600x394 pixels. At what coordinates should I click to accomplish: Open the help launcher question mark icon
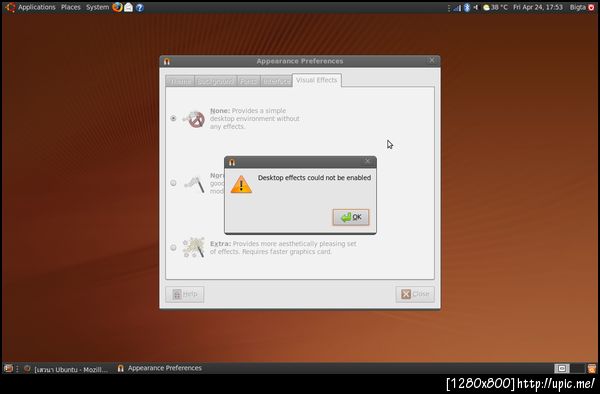pyautogui.click(x=140, y=7)
